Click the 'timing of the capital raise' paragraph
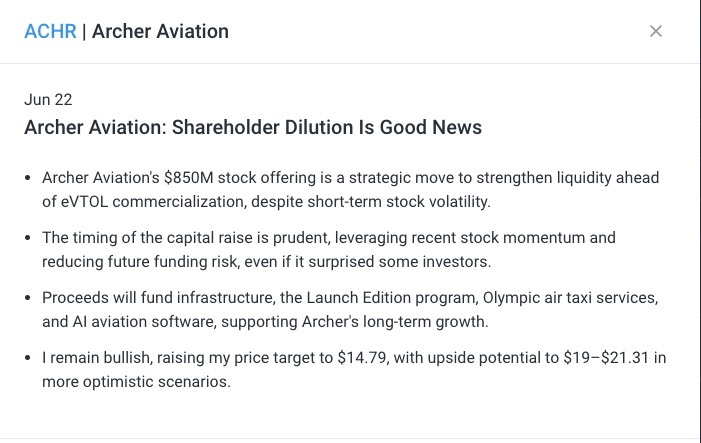The width and height of the screenshot is (701, 443). tap(329, 249)
